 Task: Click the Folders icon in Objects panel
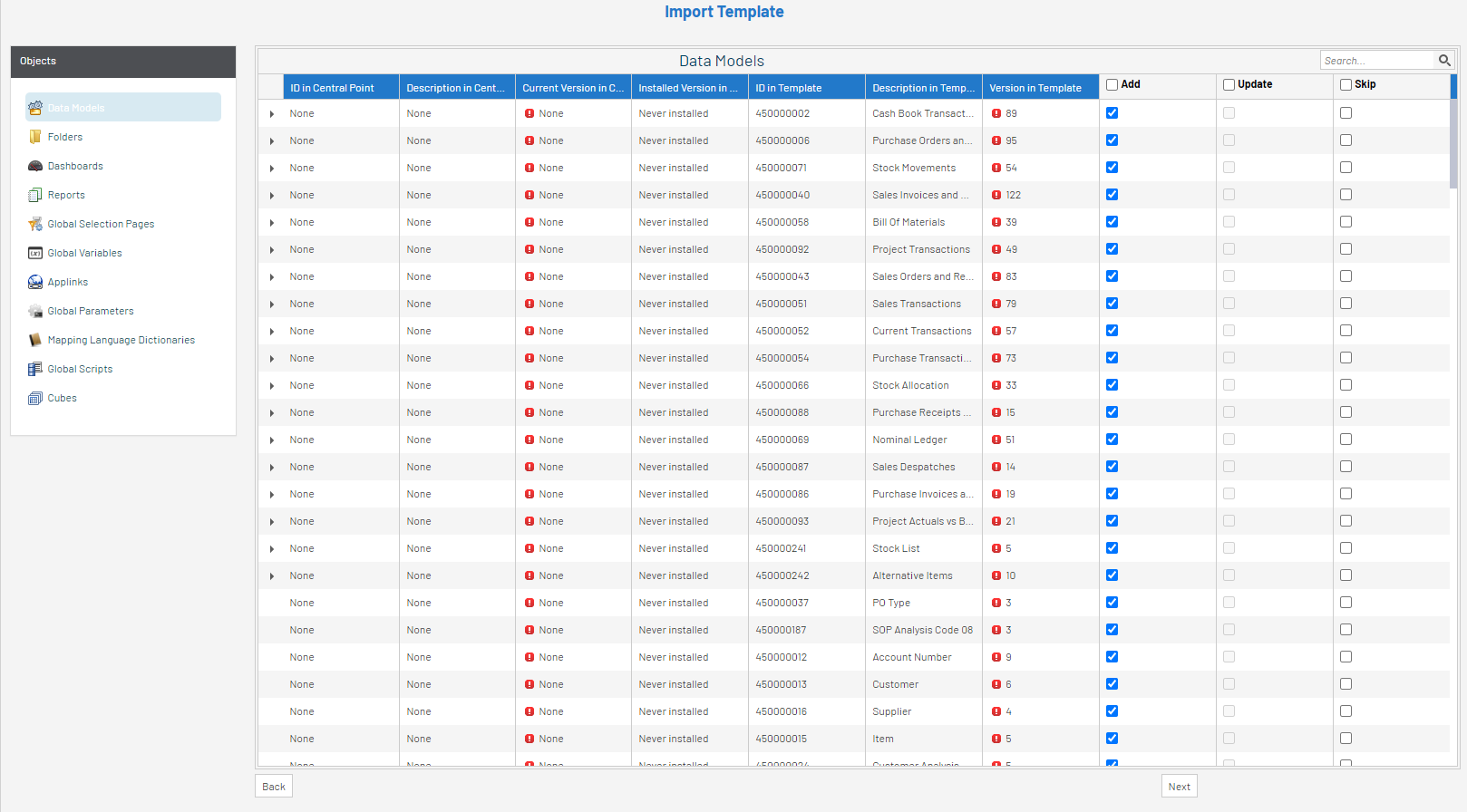(35, 137)
